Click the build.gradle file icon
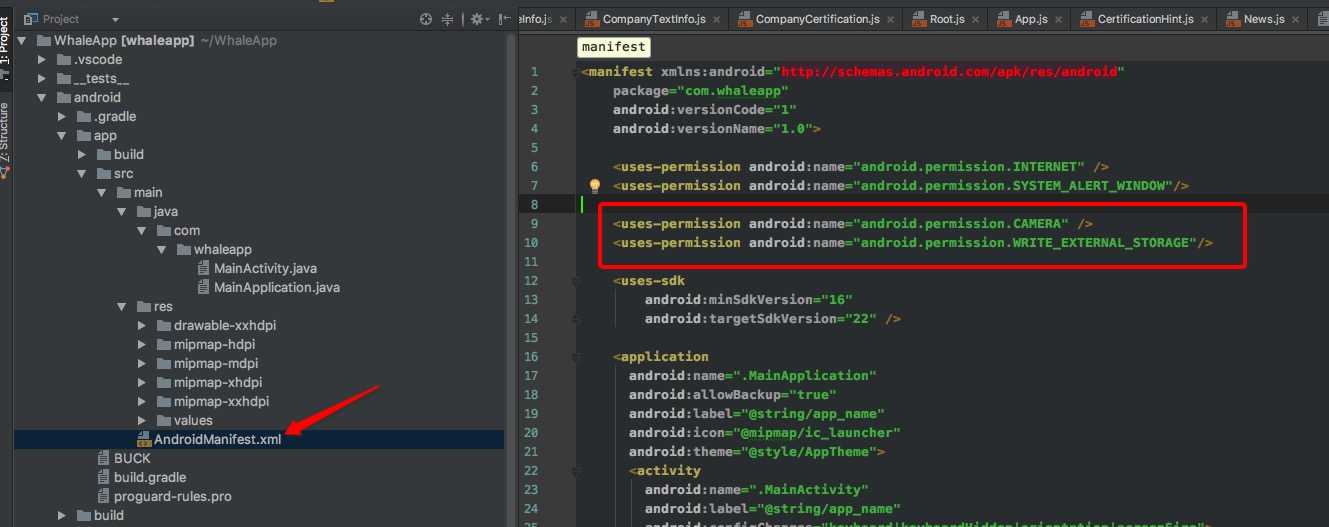Image resolution: width=1329 pixels, height=527 pixels. click(103, 478)
